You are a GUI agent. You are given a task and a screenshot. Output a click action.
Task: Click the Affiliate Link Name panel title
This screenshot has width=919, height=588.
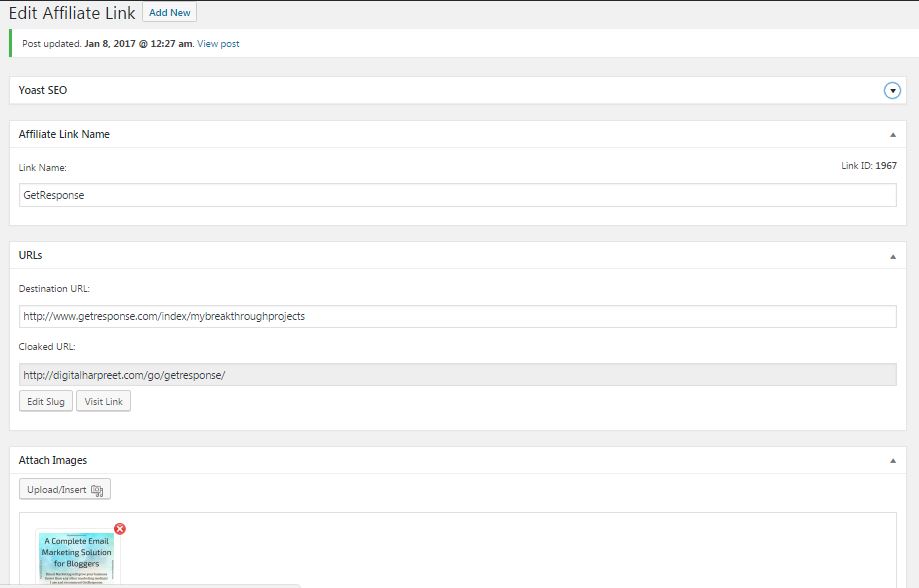[64, 134]
